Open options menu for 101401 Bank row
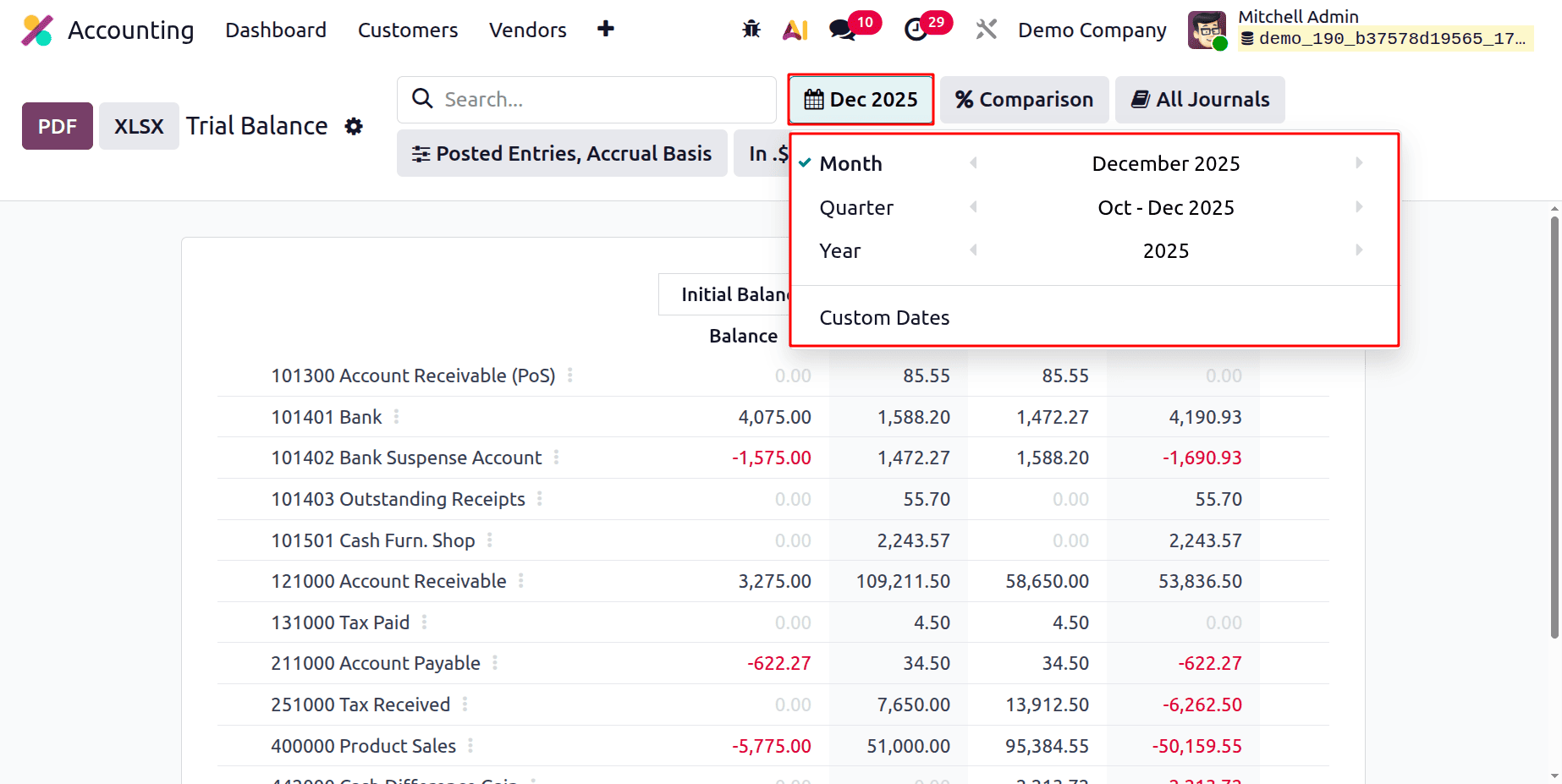The height and width of the screenshot is (784, 1562). [396, 416]
